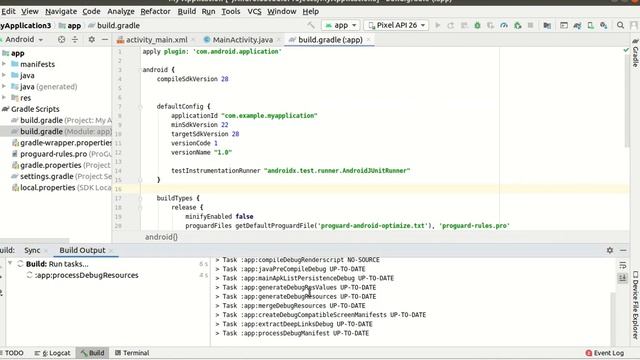
Task: Click the Profile app gauge icon
Action: point(504,25)
